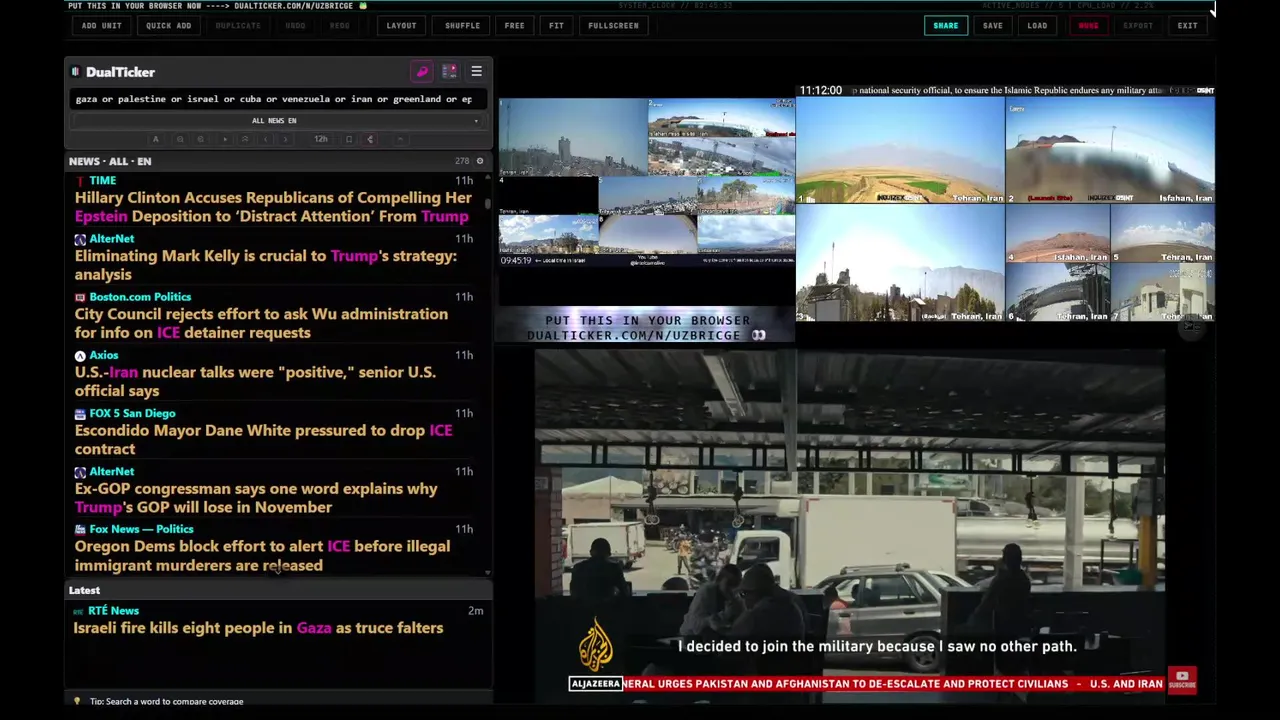Image resolution: width=1280 pixels, height=720 pixels.
Task: Click the LOAD toolbar item
Action: (1037, 26)
